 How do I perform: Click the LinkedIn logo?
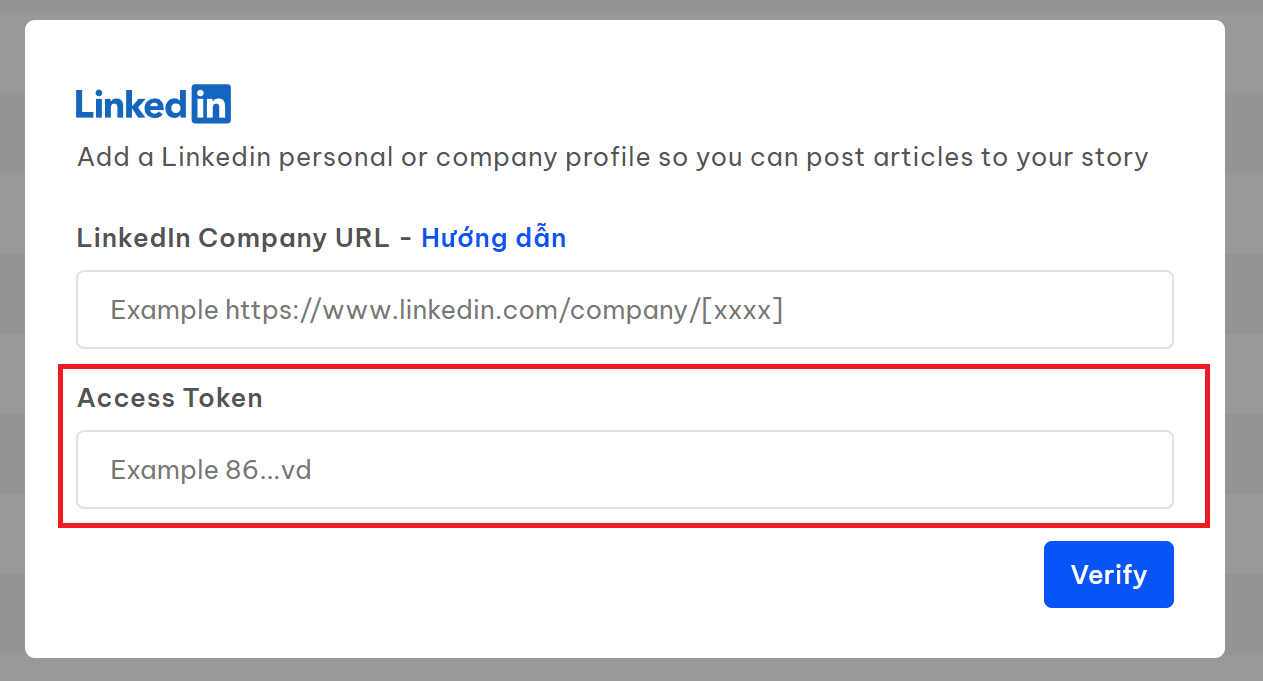(x=153, y=104)
